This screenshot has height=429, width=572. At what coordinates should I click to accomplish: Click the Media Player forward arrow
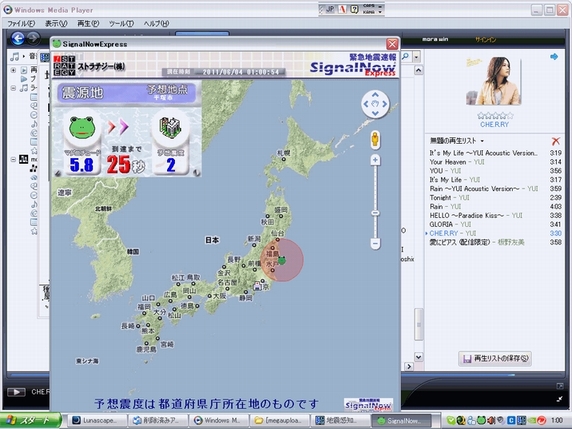coord(33,38)
